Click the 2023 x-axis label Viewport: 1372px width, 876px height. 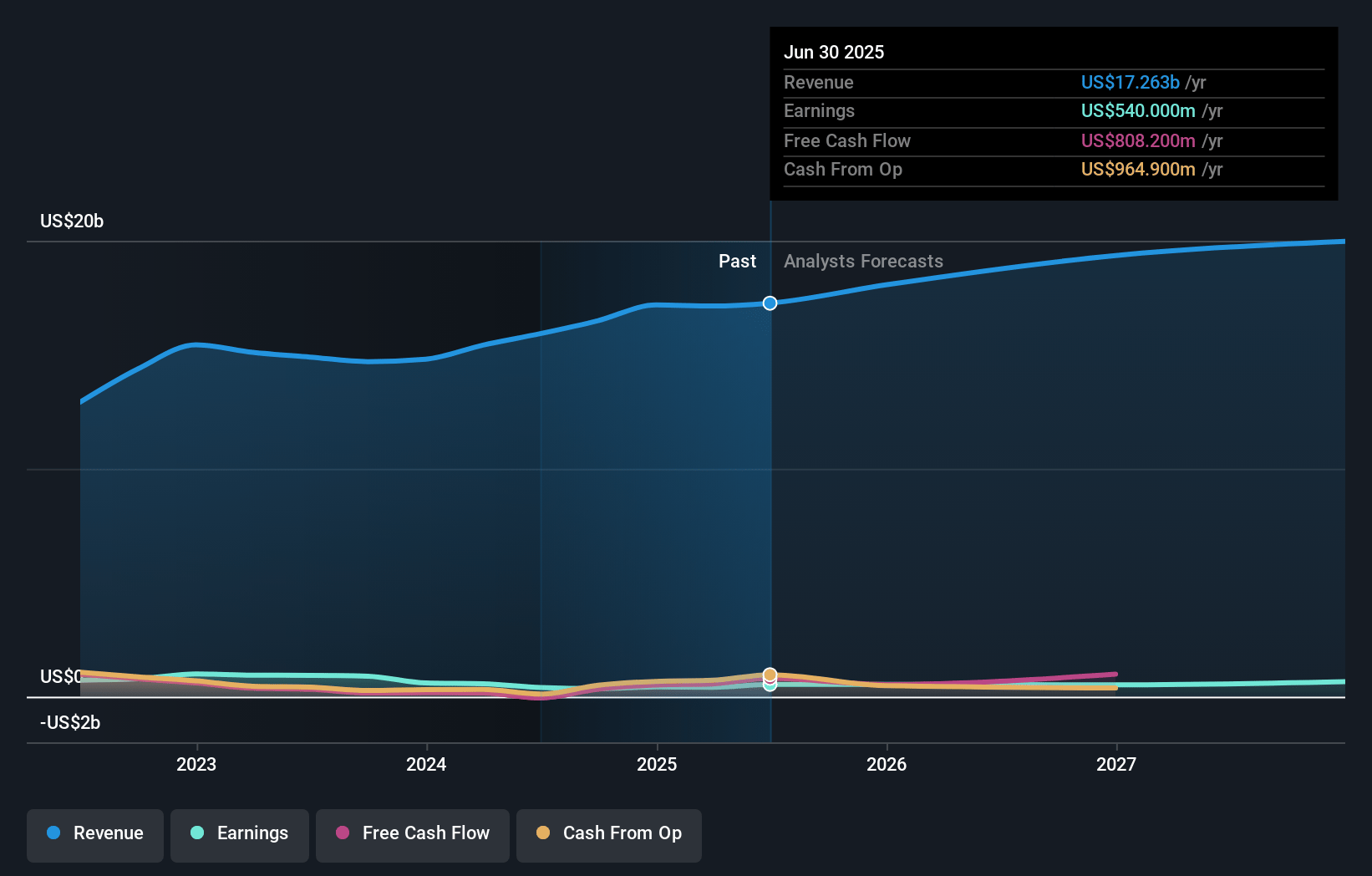(x=196, y=764)
